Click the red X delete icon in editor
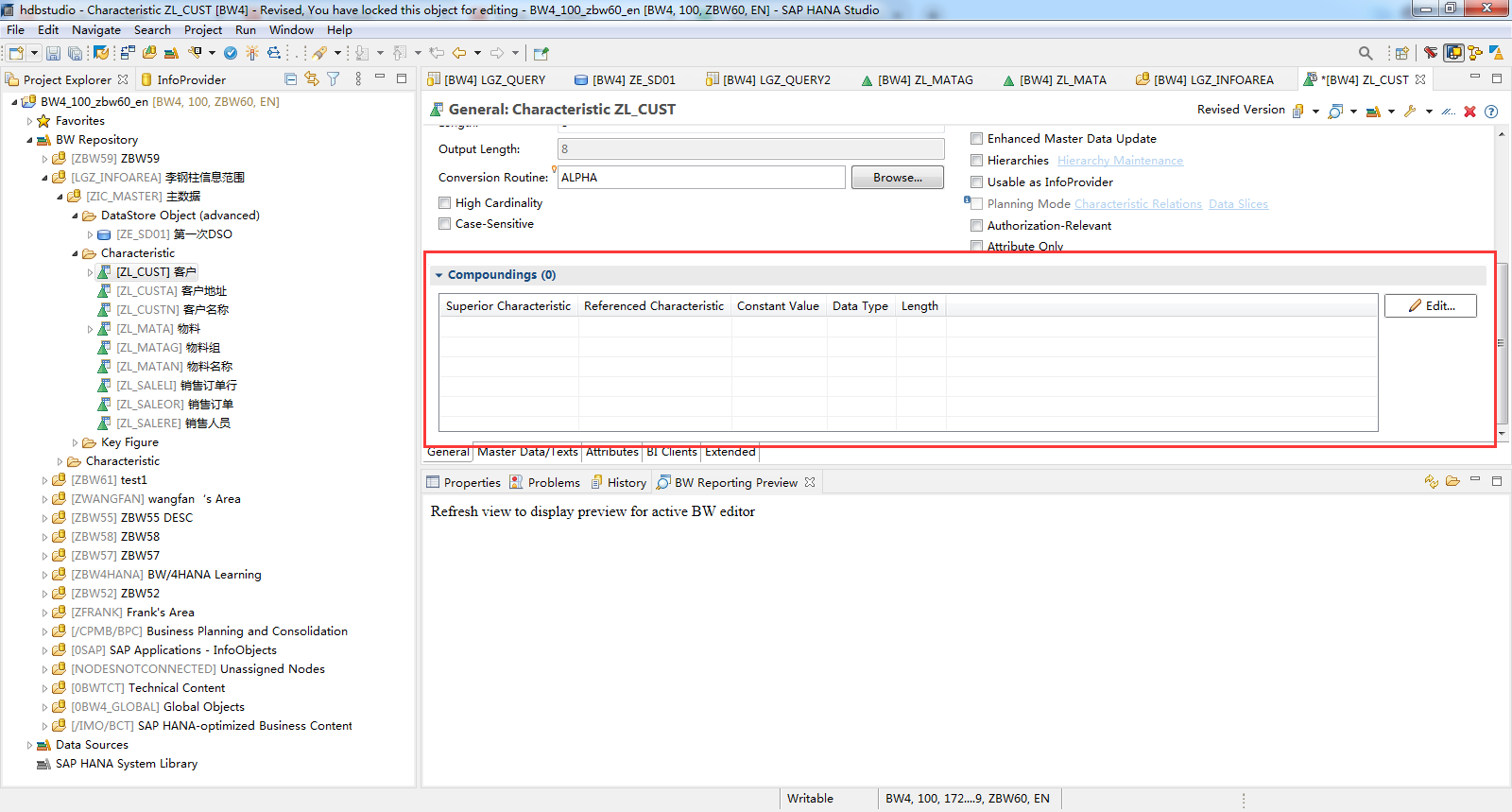This screenshot has height=812, width=1512. [x=1469, y=112]
